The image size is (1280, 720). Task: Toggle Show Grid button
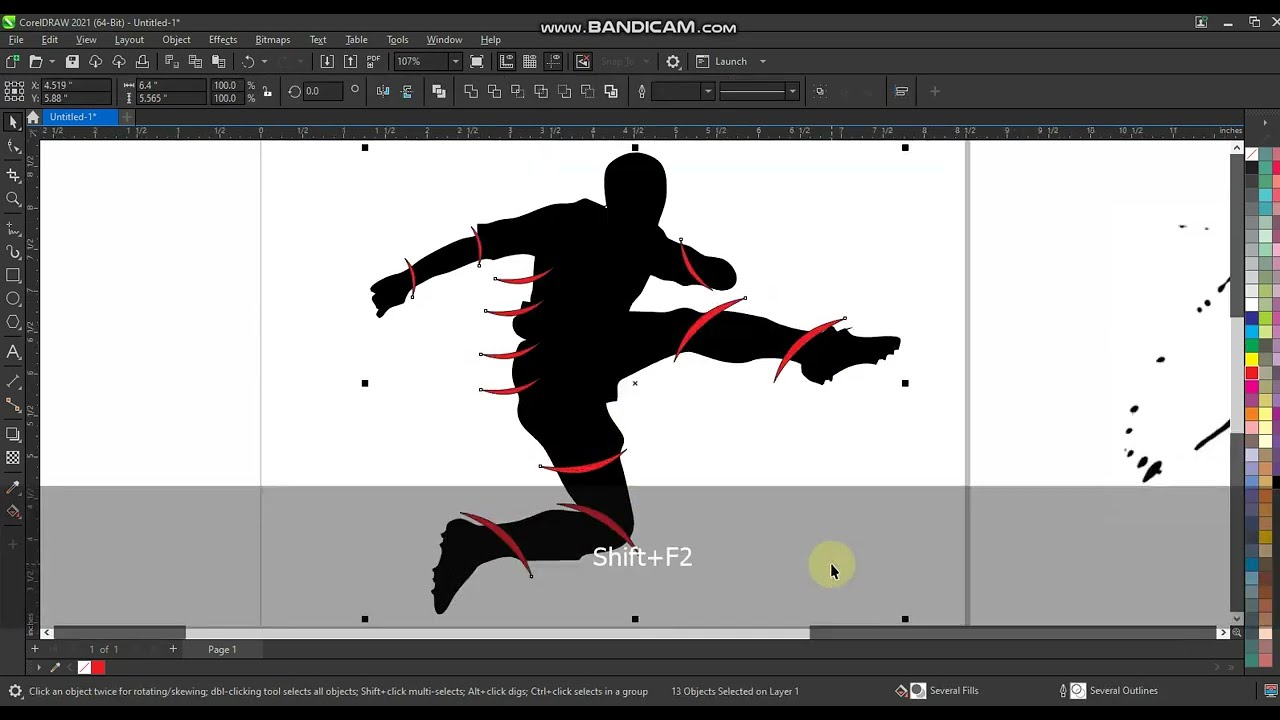(530, 62)
